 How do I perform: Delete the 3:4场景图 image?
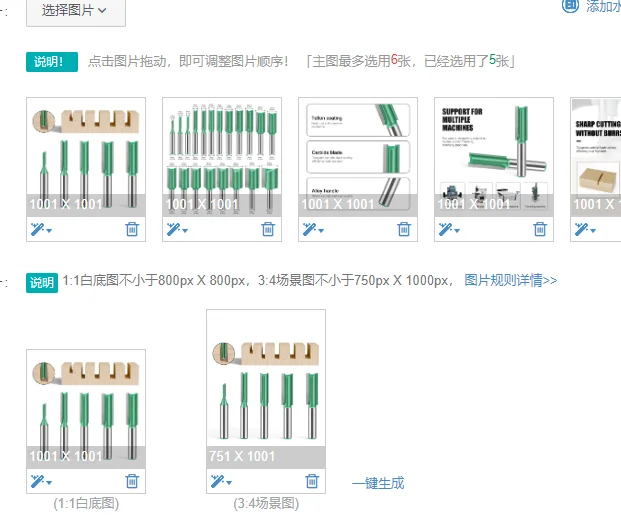312,481
